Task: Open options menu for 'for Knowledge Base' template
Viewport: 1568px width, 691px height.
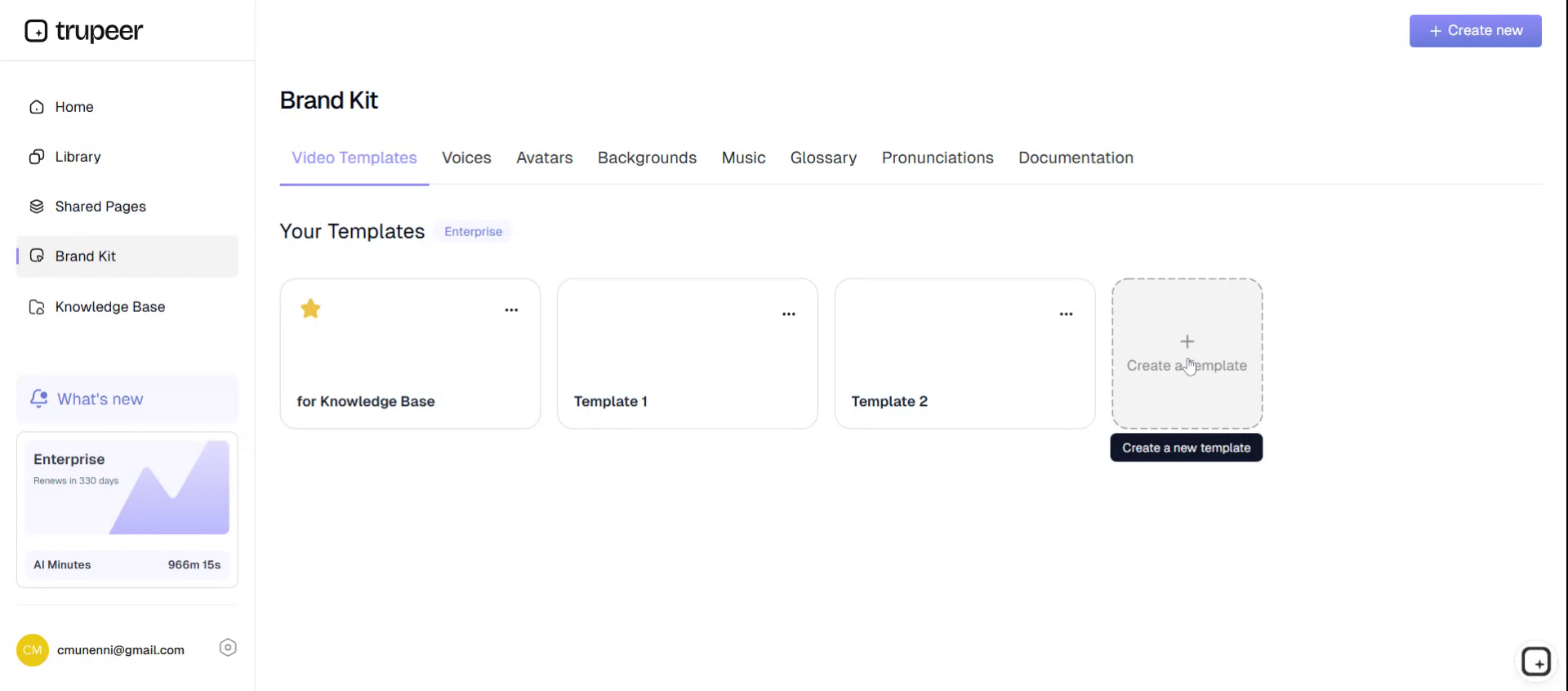Action: pos(511,310)
